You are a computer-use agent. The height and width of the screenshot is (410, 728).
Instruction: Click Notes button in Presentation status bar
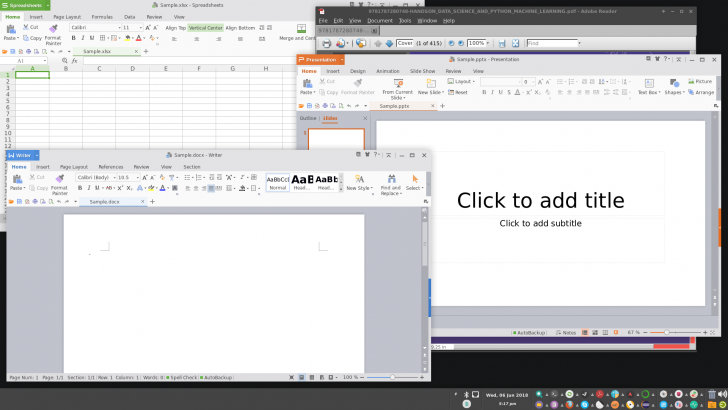pos(566,332)
